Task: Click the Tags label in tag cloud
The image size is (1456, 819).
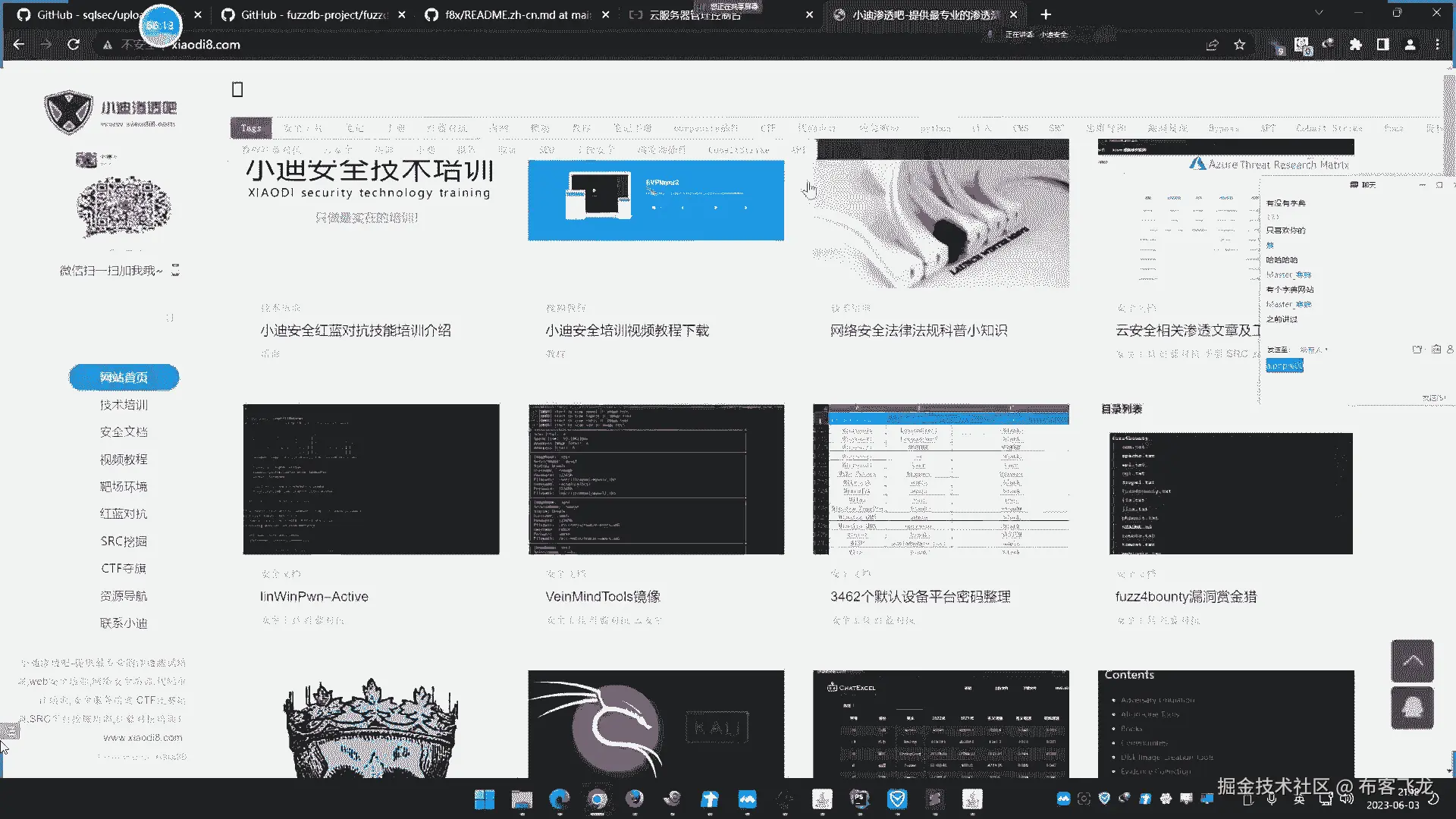Action: click(251, 128)
